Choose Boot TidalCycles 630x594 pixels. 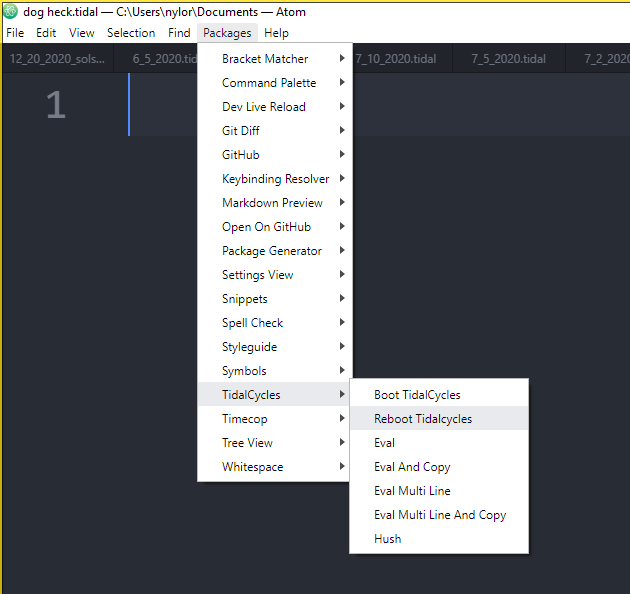click(x=439, y=395)
